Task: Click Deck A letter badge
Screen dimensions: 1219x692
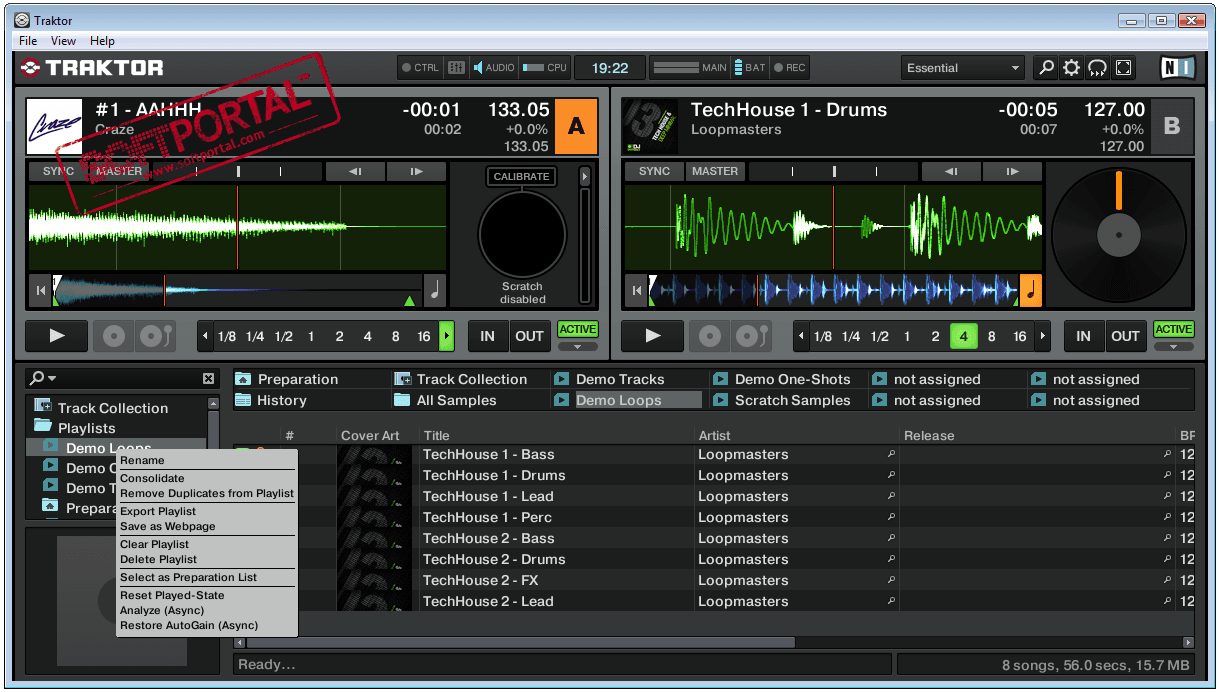Action: pyautogui.click(x=576, y=126)
